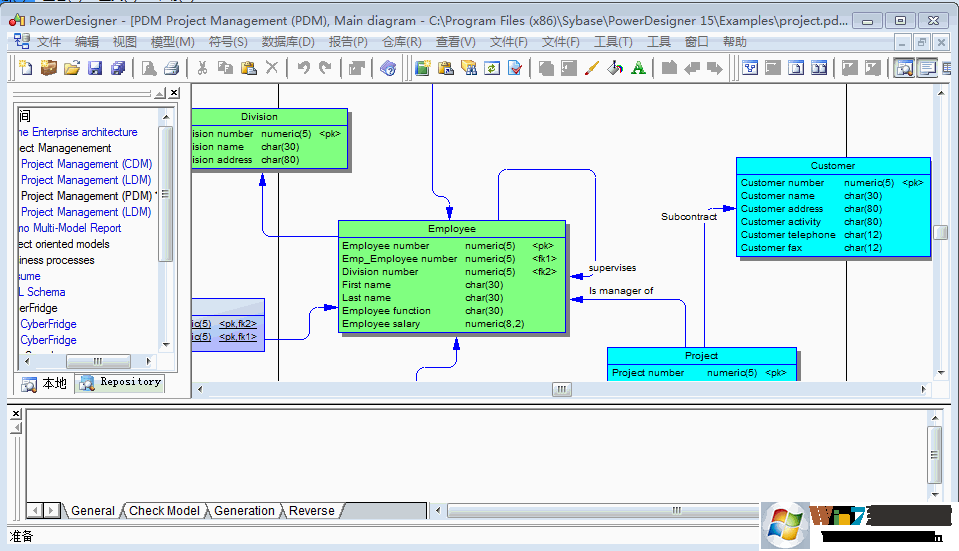Viewport: 959px width, 551px height.
Task: Click the paint bucket fill color icon
Action: tap(615, 68)
